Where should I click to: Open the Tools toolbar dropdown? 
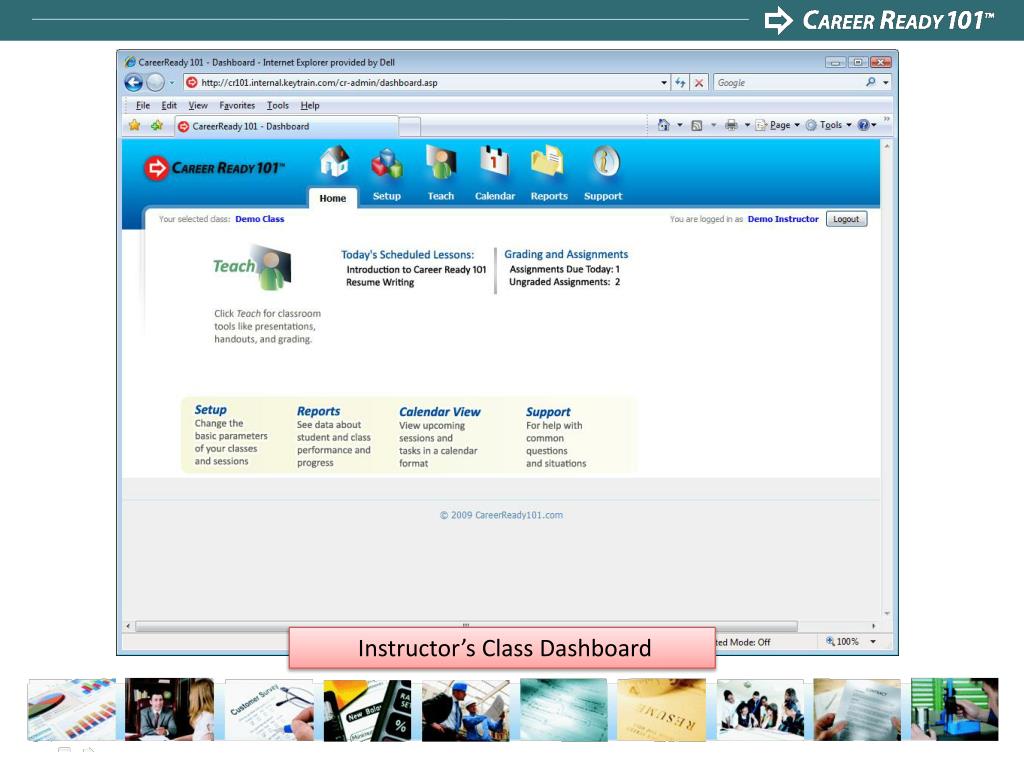tap(829, 125)
